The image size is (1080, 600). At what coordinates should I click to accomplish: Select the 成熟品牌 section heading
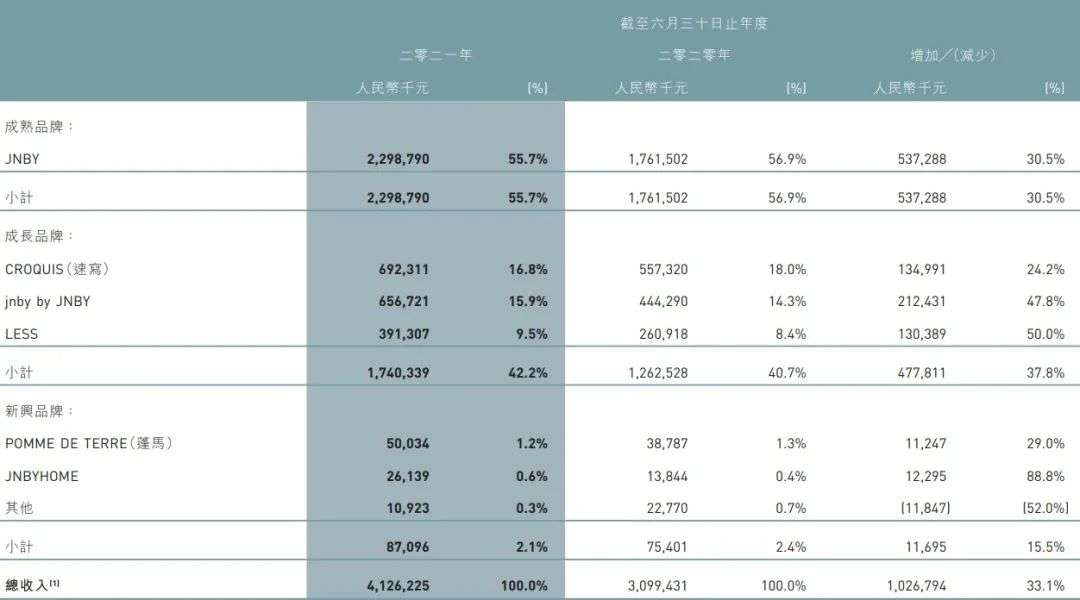tap(40, 127)
